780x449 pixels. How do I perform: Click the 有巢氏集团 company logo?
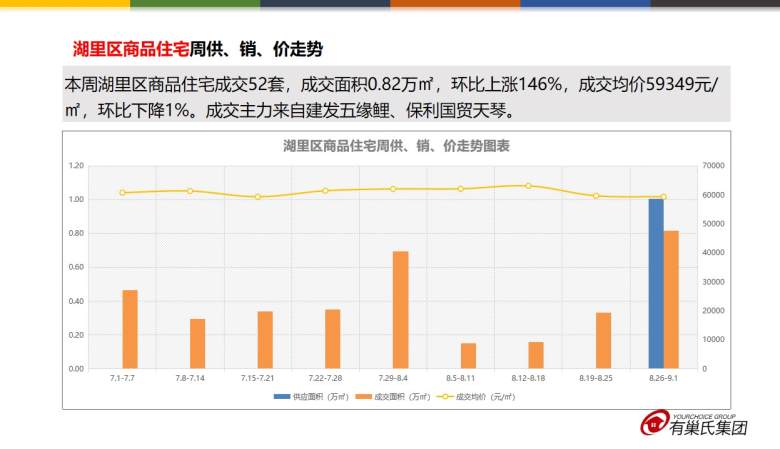[x=694, y=424]
